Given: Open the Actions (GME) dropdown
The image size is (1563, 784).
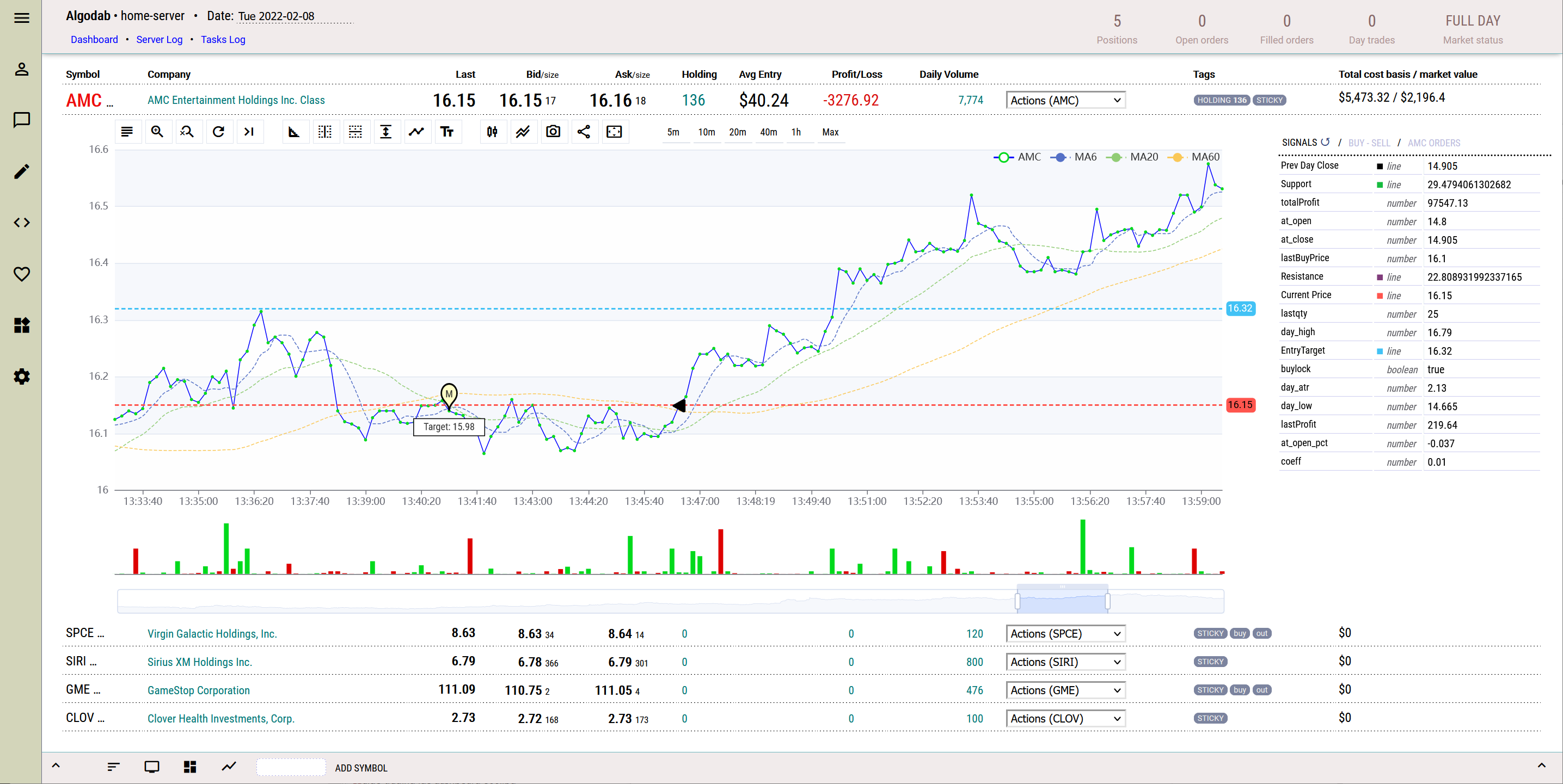Looking at the screenshot, I should click(1065, 690).
